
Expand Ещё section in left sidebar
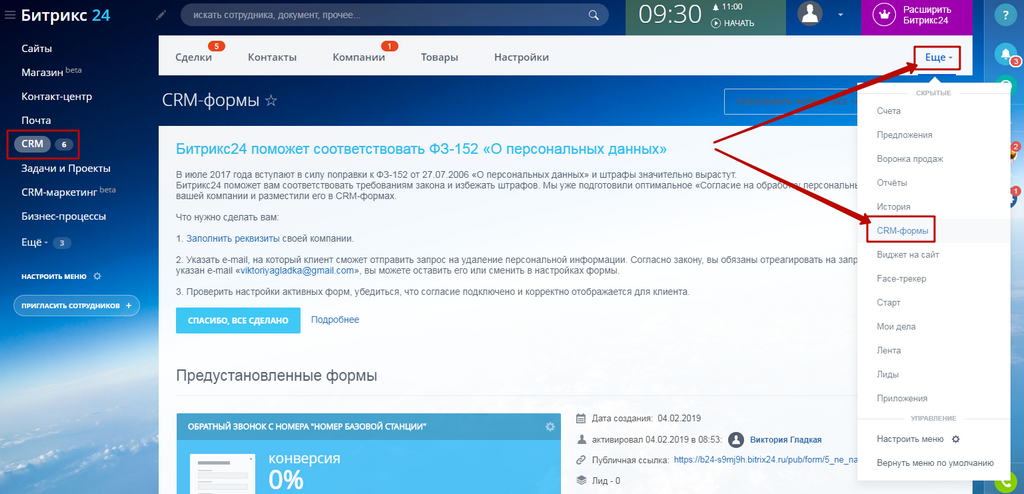(35, 242)
